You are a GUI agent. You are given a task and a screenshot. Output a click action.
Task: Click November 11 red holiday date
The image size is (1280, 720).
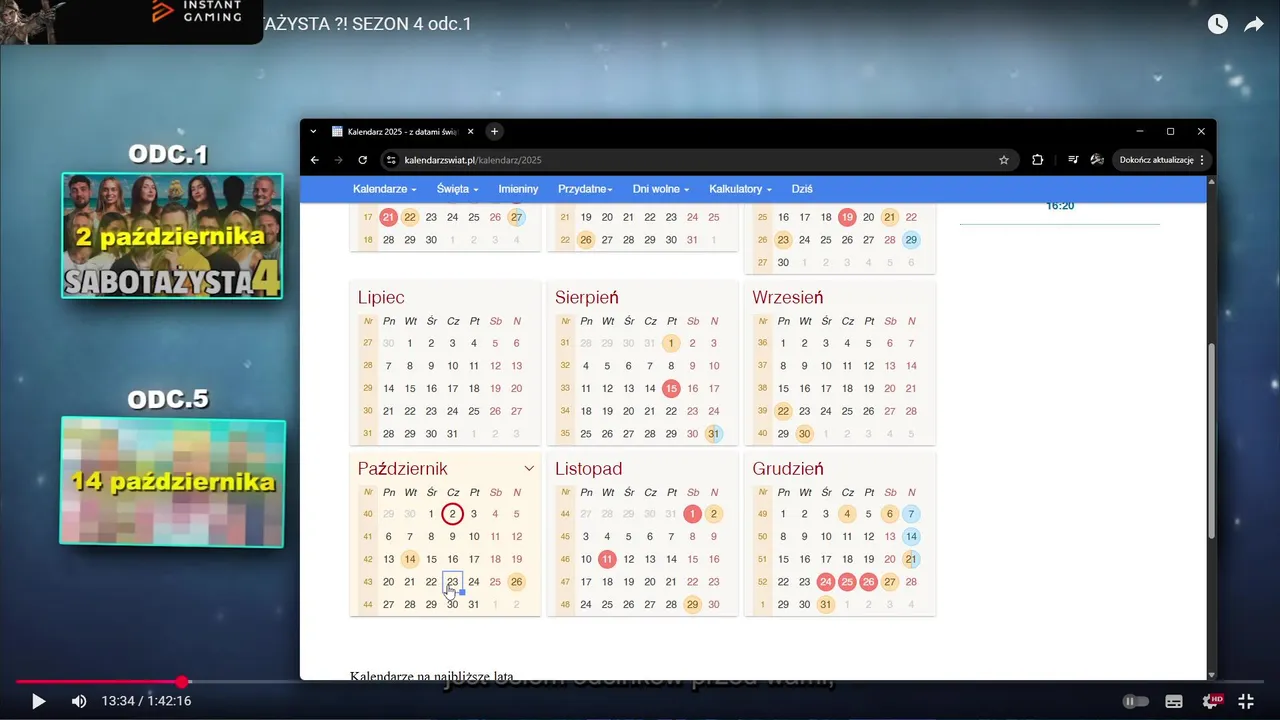[607, 559]
